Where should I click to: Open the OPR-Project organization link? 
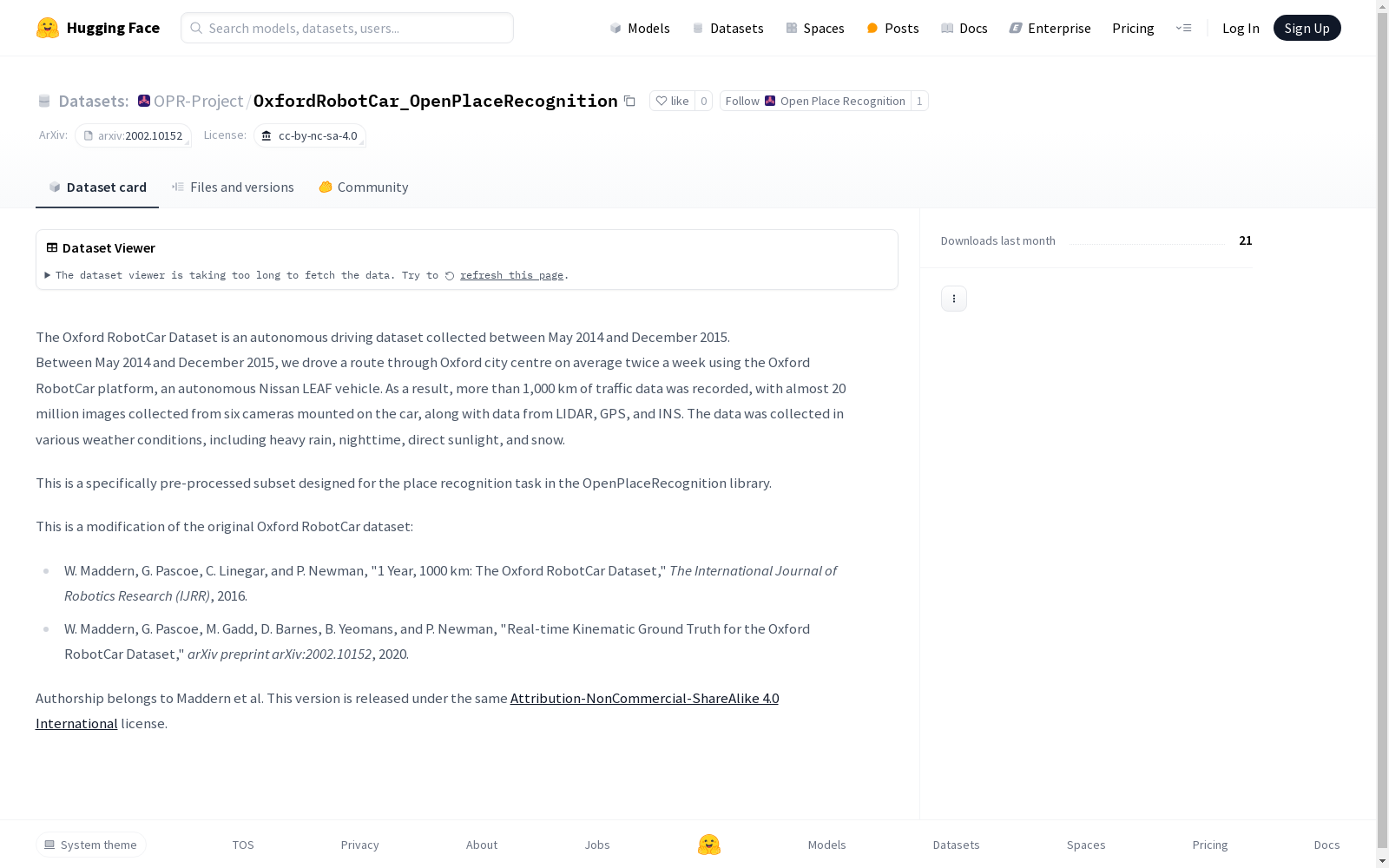click(198, 101)
